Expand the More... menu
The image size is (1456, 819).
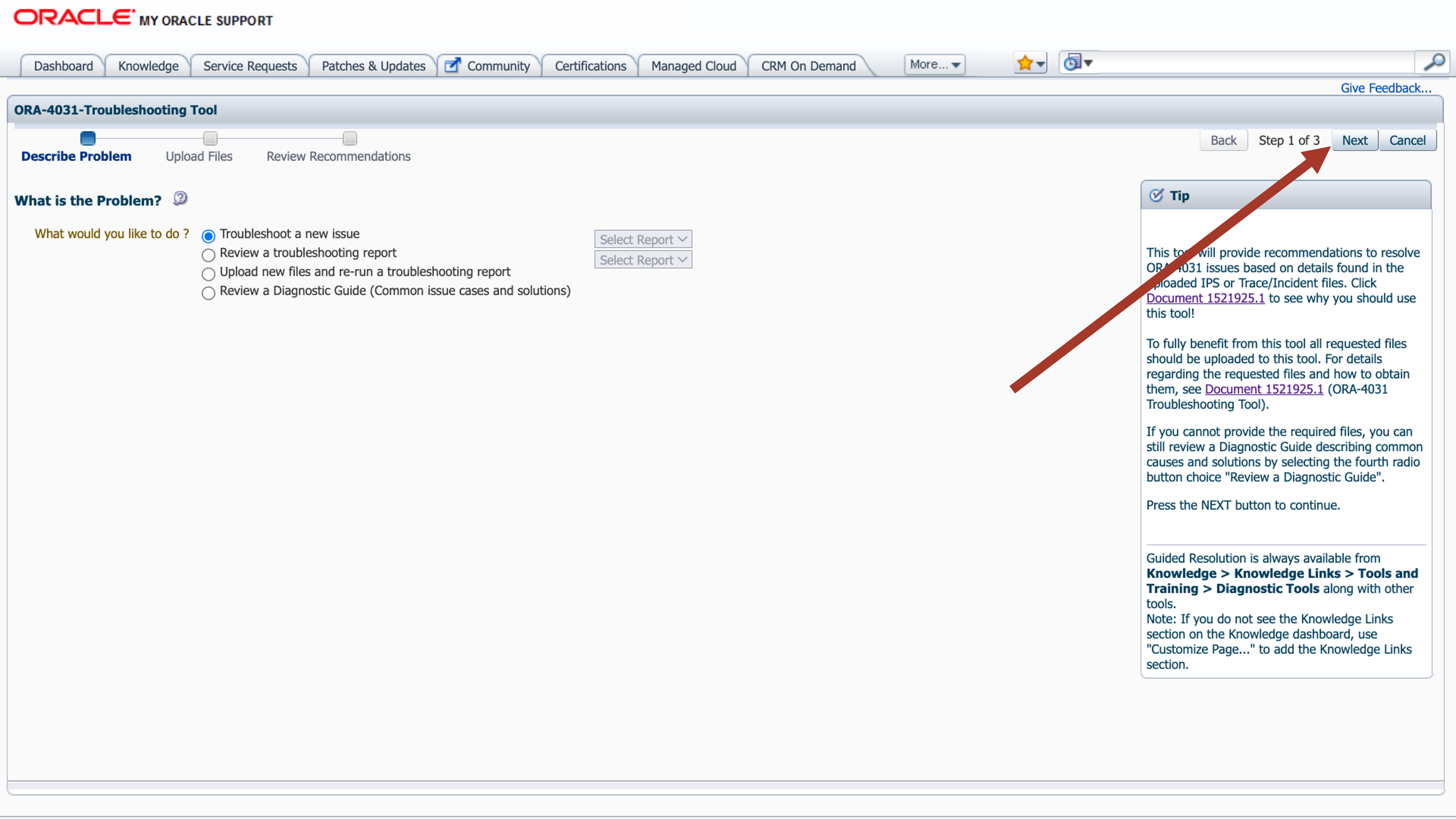coord(934,65)
